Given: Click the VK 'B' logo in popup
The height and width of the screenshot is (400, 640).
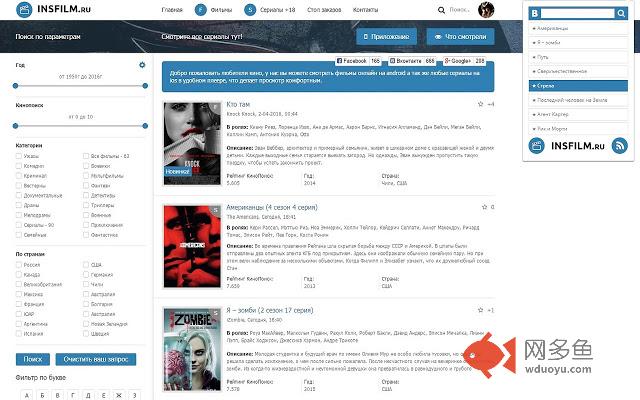Looking at the screenshot, I should coord(534,13).
